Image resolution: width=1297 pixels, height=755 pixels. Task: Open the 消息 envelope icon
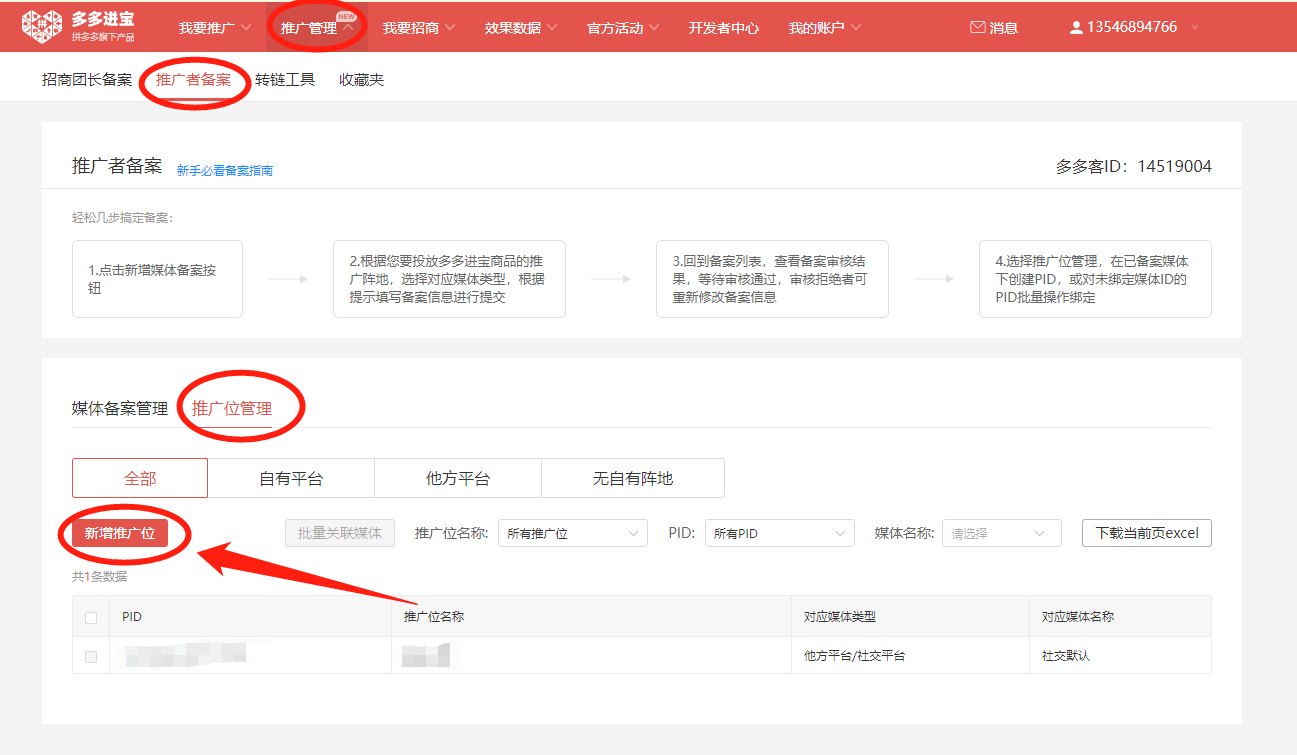(x=978, y=28)
